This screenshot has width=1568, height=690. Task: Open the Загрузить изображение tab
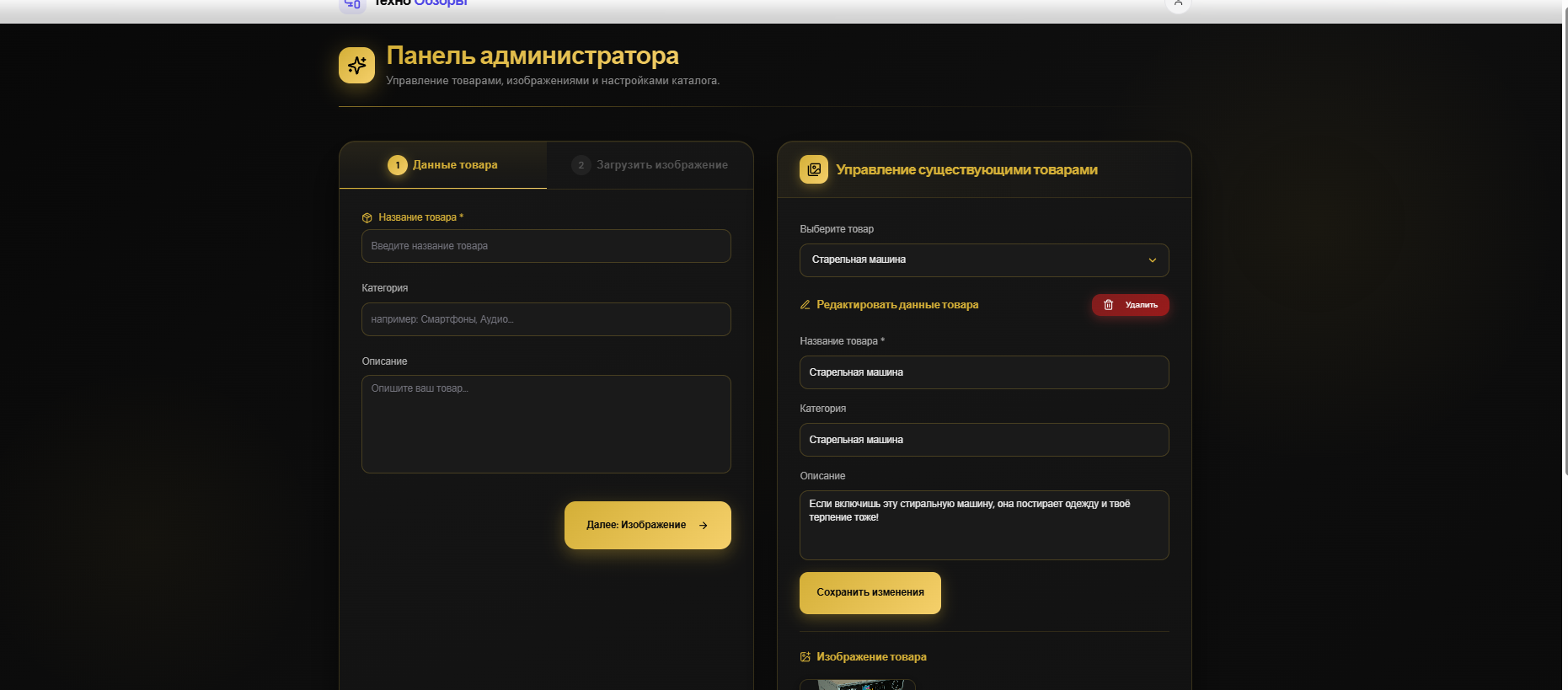[x=650, y=165]
